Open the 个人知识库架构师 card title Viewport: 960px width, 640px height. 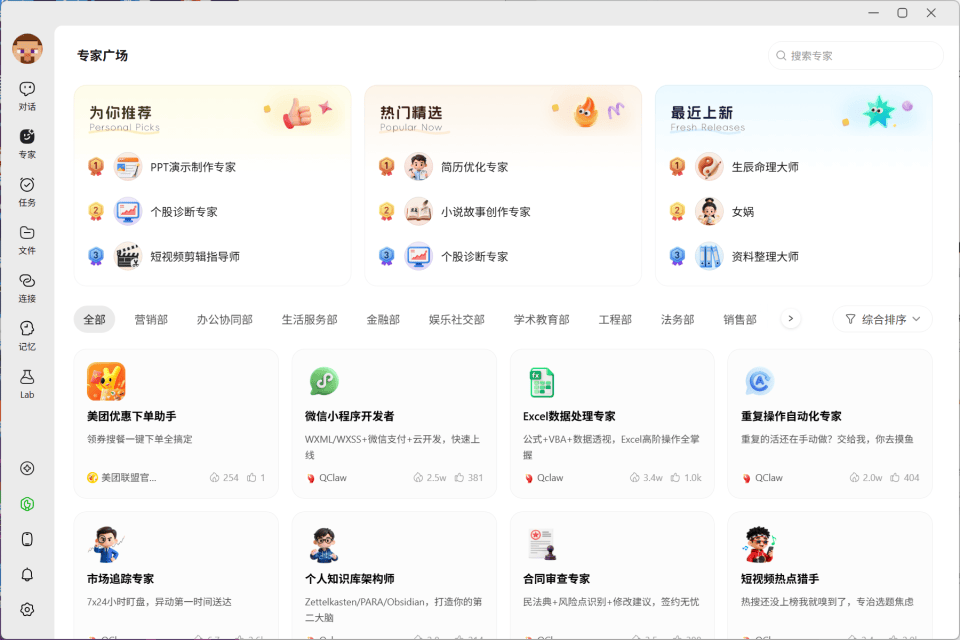pos(350,579)
